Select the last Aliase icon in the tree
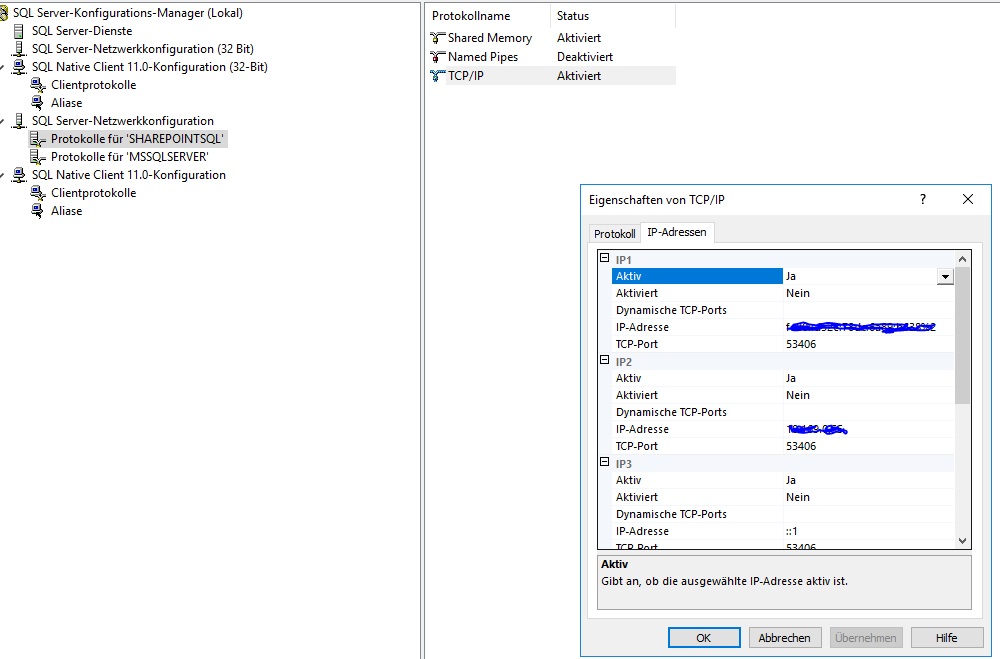This screenshot has height=659, width=1000. coord(38,211)
